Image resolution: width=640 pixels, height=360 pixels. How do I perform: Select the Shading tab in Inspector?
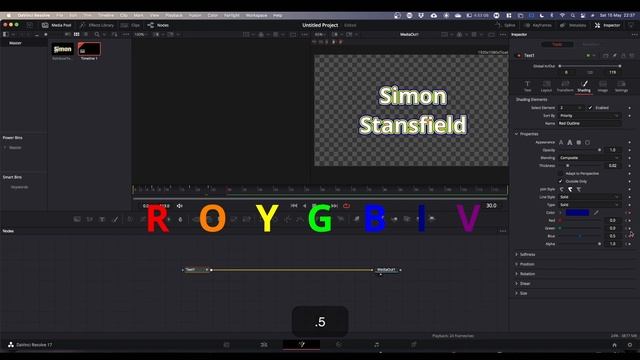[584, 86]
